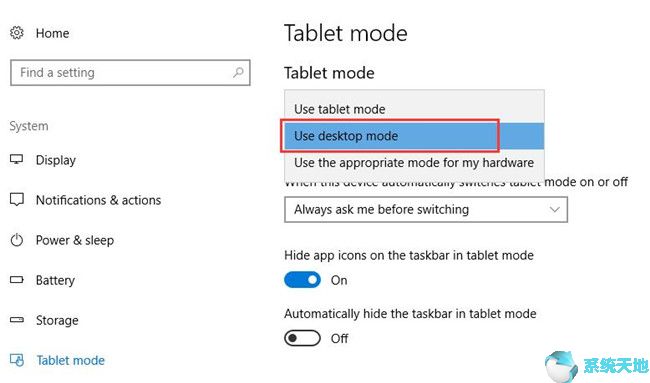
Task: Click the Tablet mode sidebar icon
Action: [x=17, y=360]
